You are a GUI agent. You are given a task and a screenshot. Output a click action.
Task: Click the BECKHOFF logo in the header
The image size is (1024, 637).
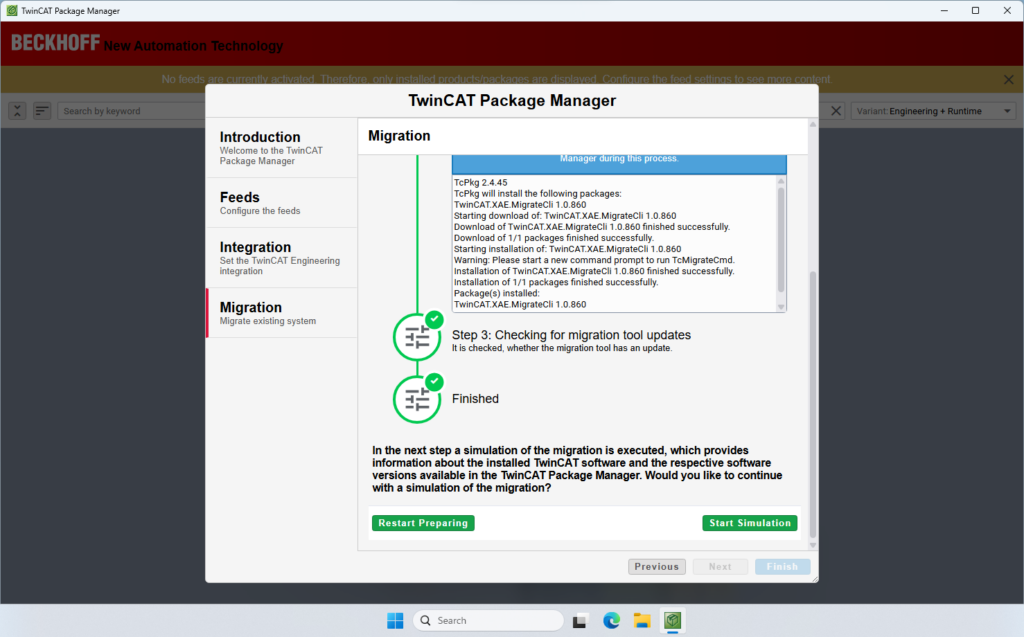56,43
